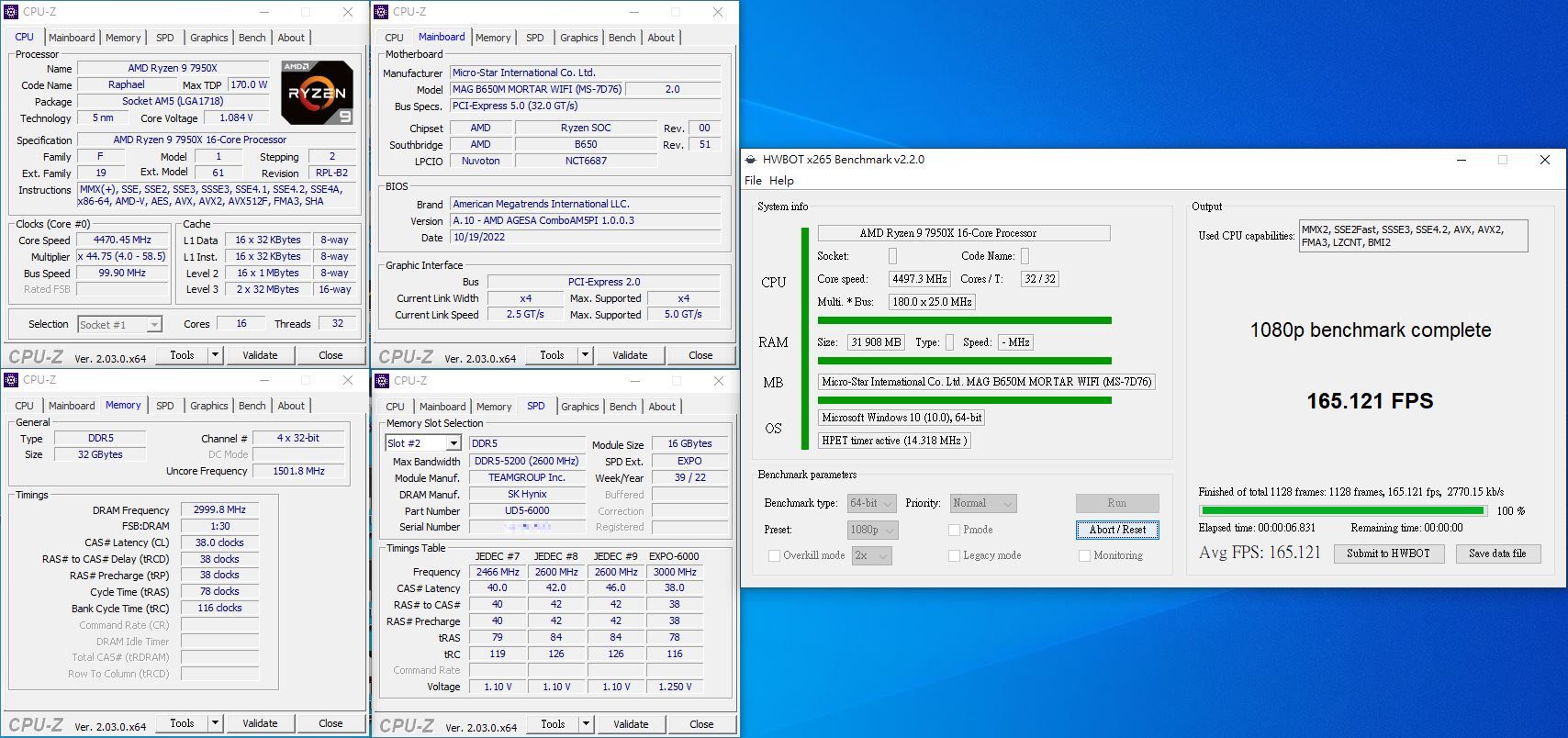The height and width of the screenshot is (738, 1568).
Task: Click Validate in Mainboard window
Action: pyautogui.click(x=630, y=355)
